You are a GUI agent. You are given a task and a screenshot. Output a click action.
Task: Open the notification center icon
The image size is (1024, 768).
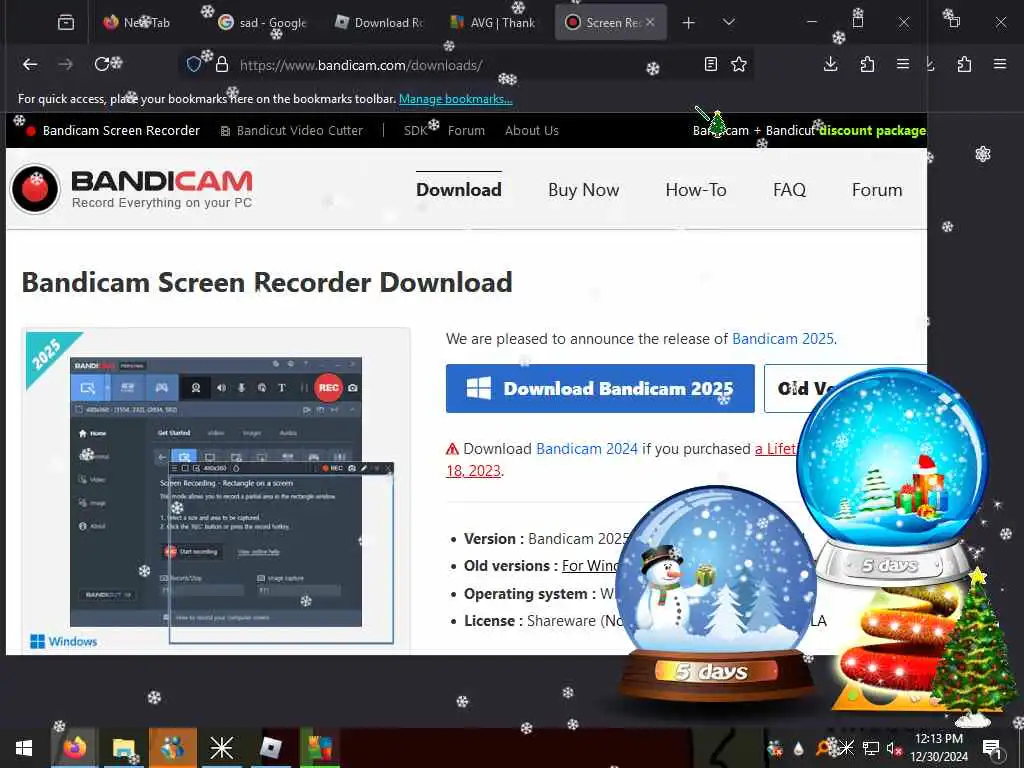click(x=992, y=748)
